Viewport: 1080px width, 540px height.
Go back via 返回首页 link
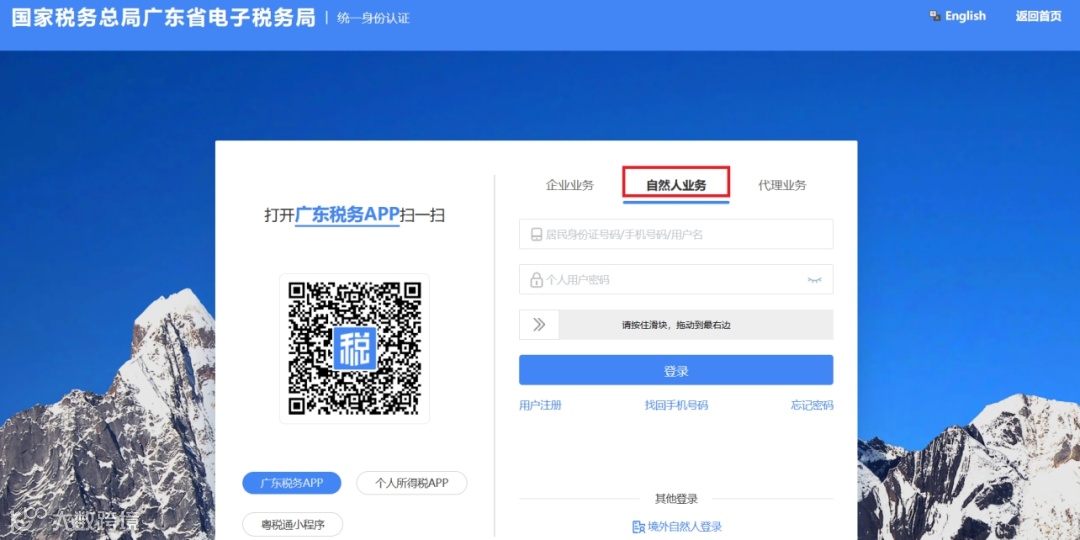pos(1039,17)
